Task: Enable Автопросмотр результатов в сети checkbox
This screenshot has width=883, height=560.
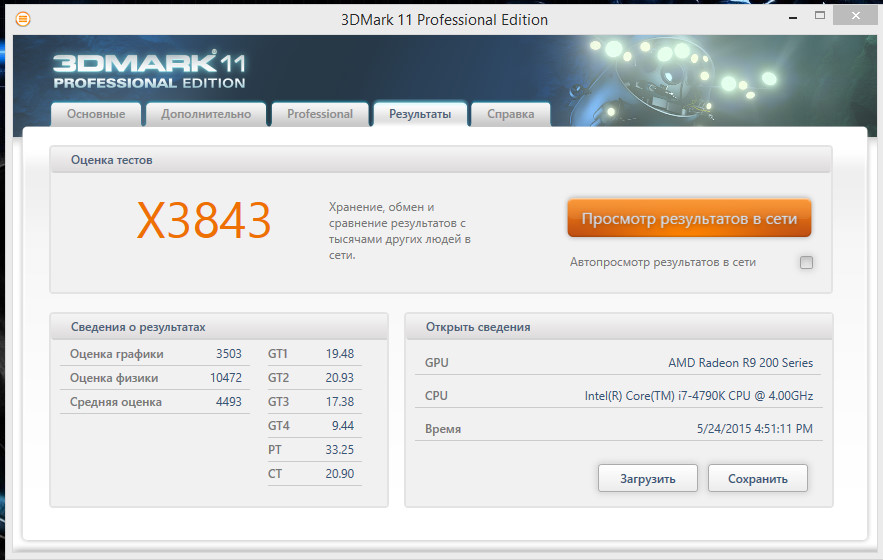Action: (x=806, y=263)
